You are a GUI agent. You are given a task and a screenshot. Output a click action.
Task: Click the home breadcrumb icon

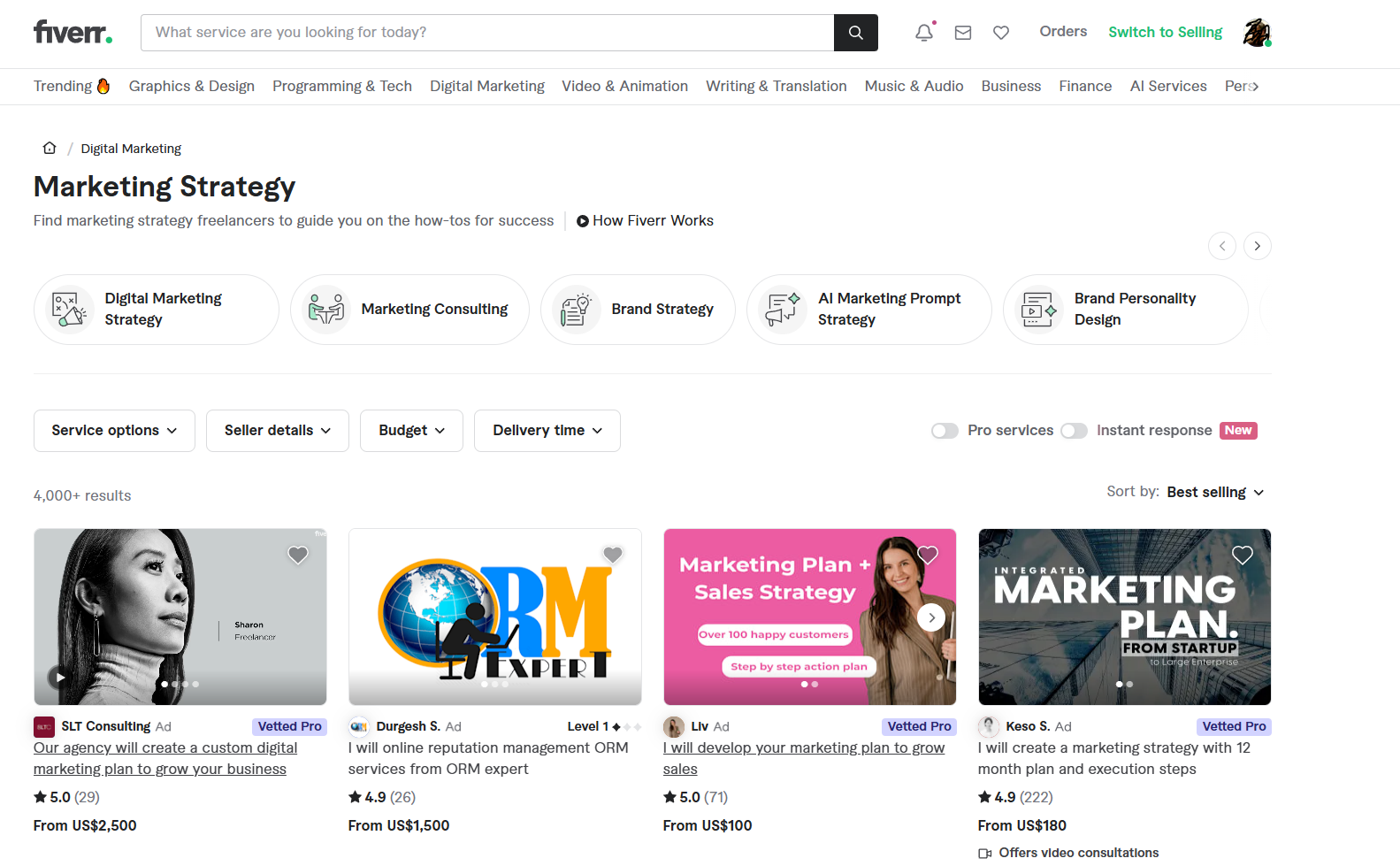[50, 149]
